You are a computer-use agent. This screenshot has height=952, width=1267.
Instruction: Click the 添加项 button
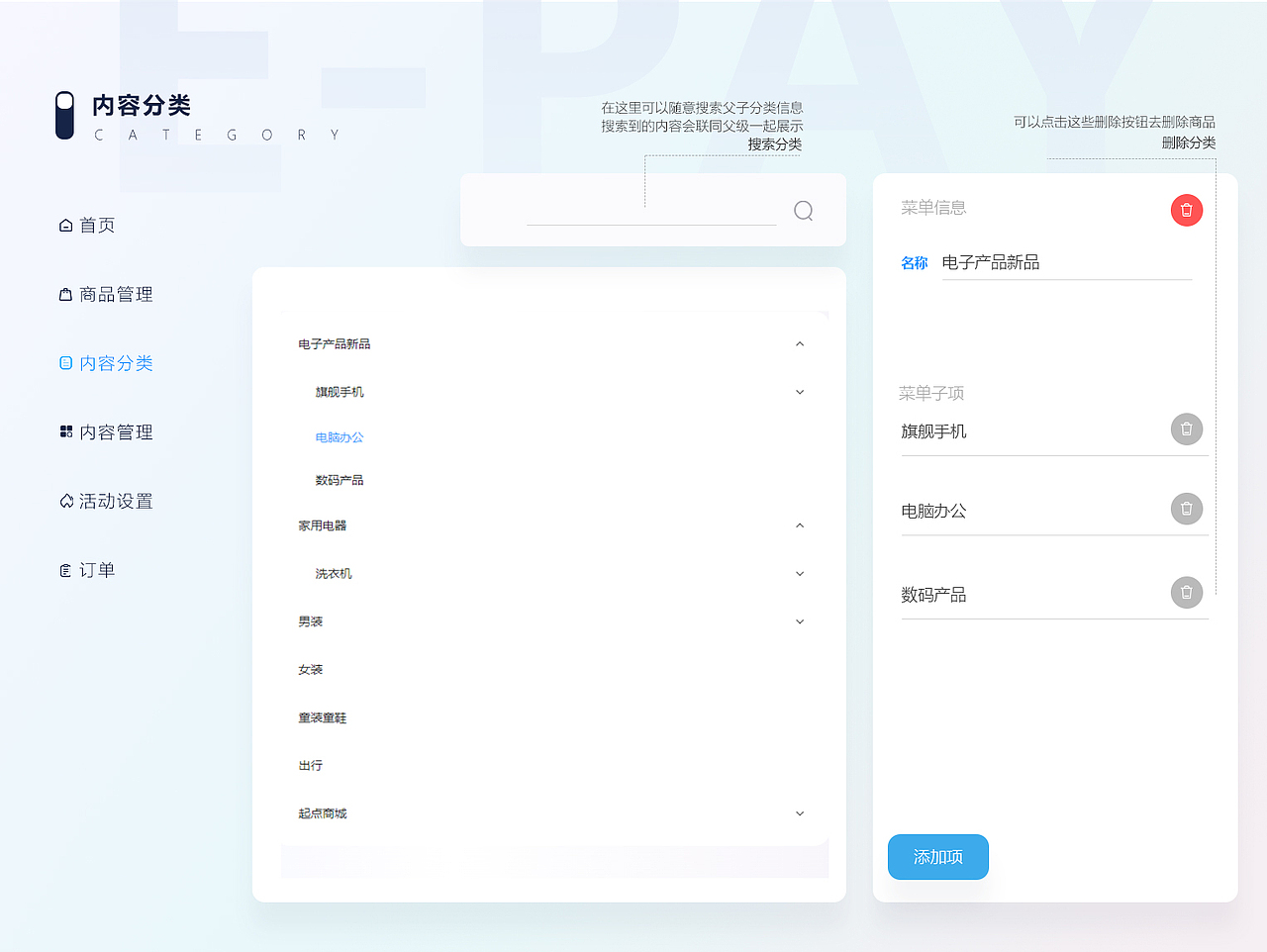tap(937, 857)
